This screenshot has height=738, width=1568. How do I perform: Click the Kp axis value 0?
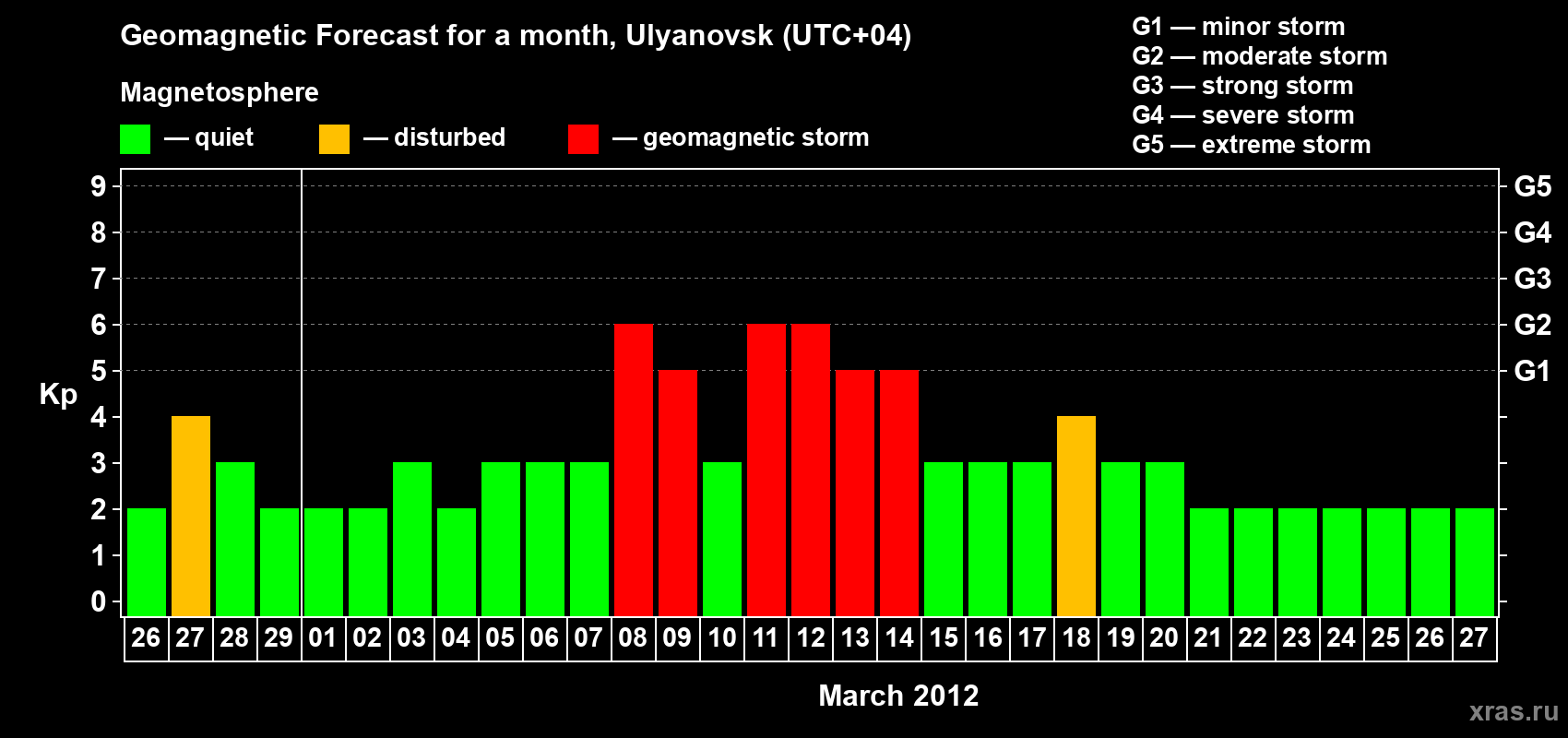[x=99, y=601]
